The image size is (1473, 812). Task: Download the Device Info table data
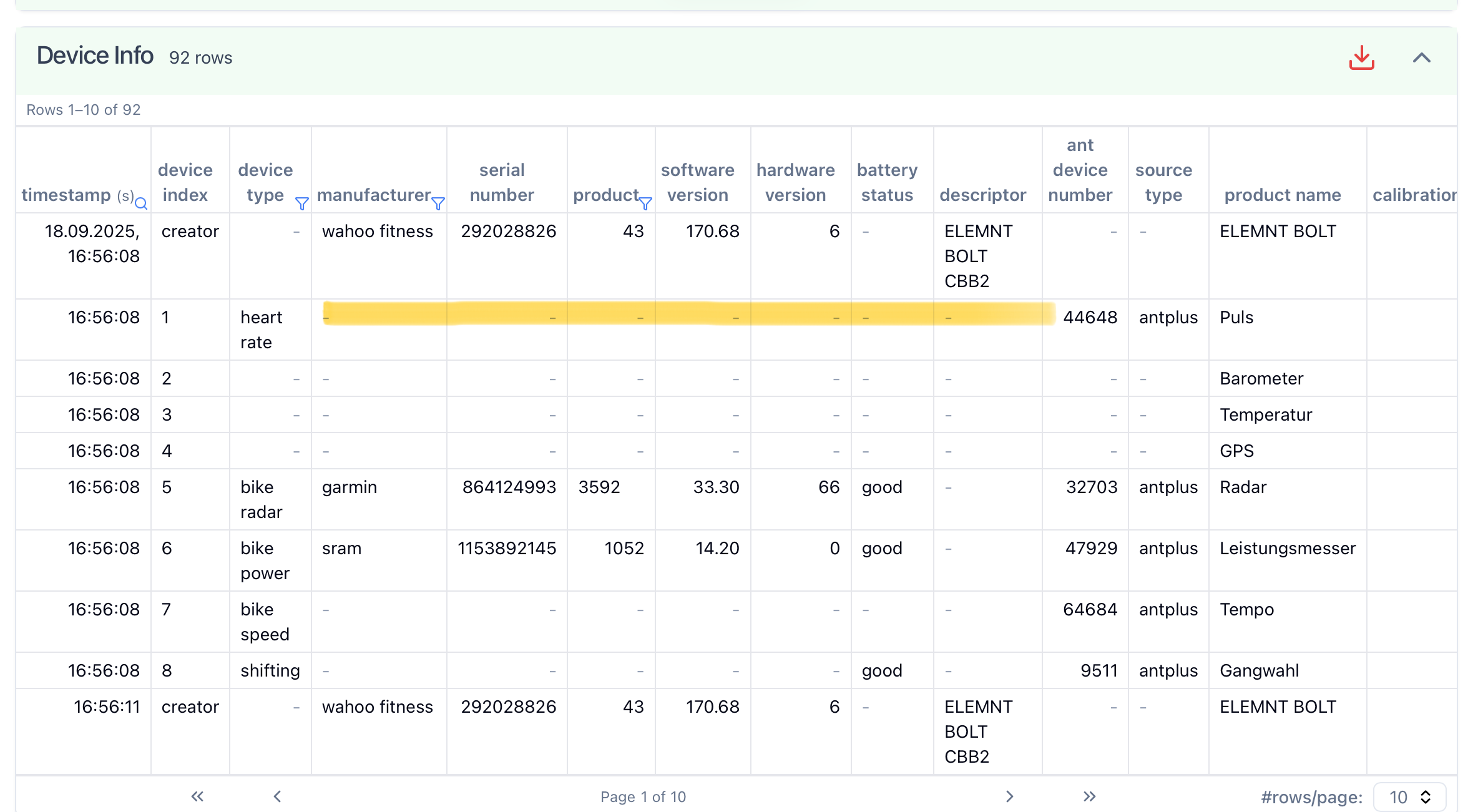(1361, 58)
